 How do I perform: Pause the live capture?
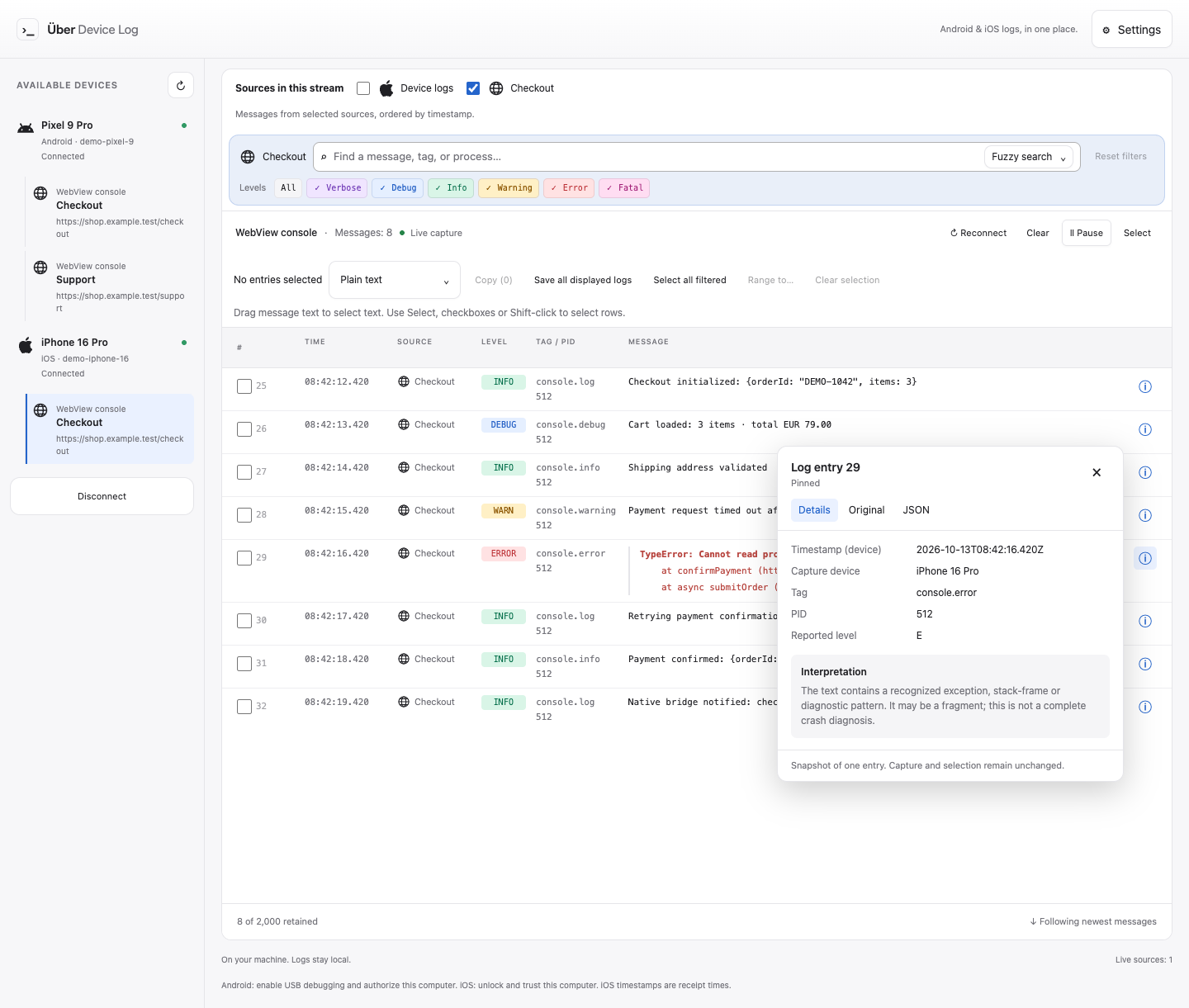tap(1087, 233)
